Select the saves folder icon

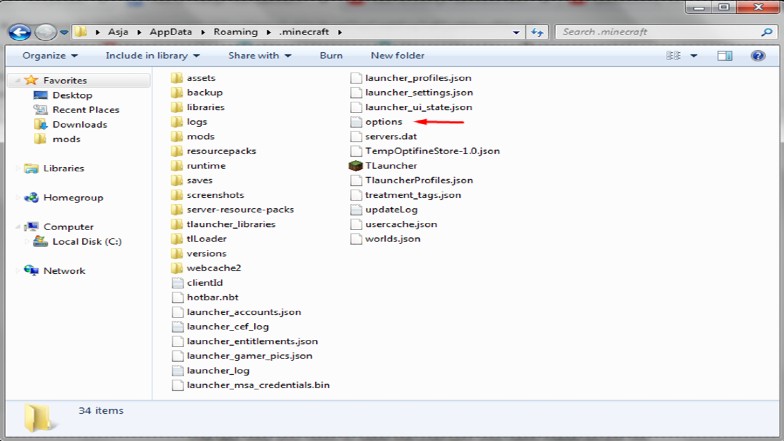click(x=176, y=180)
